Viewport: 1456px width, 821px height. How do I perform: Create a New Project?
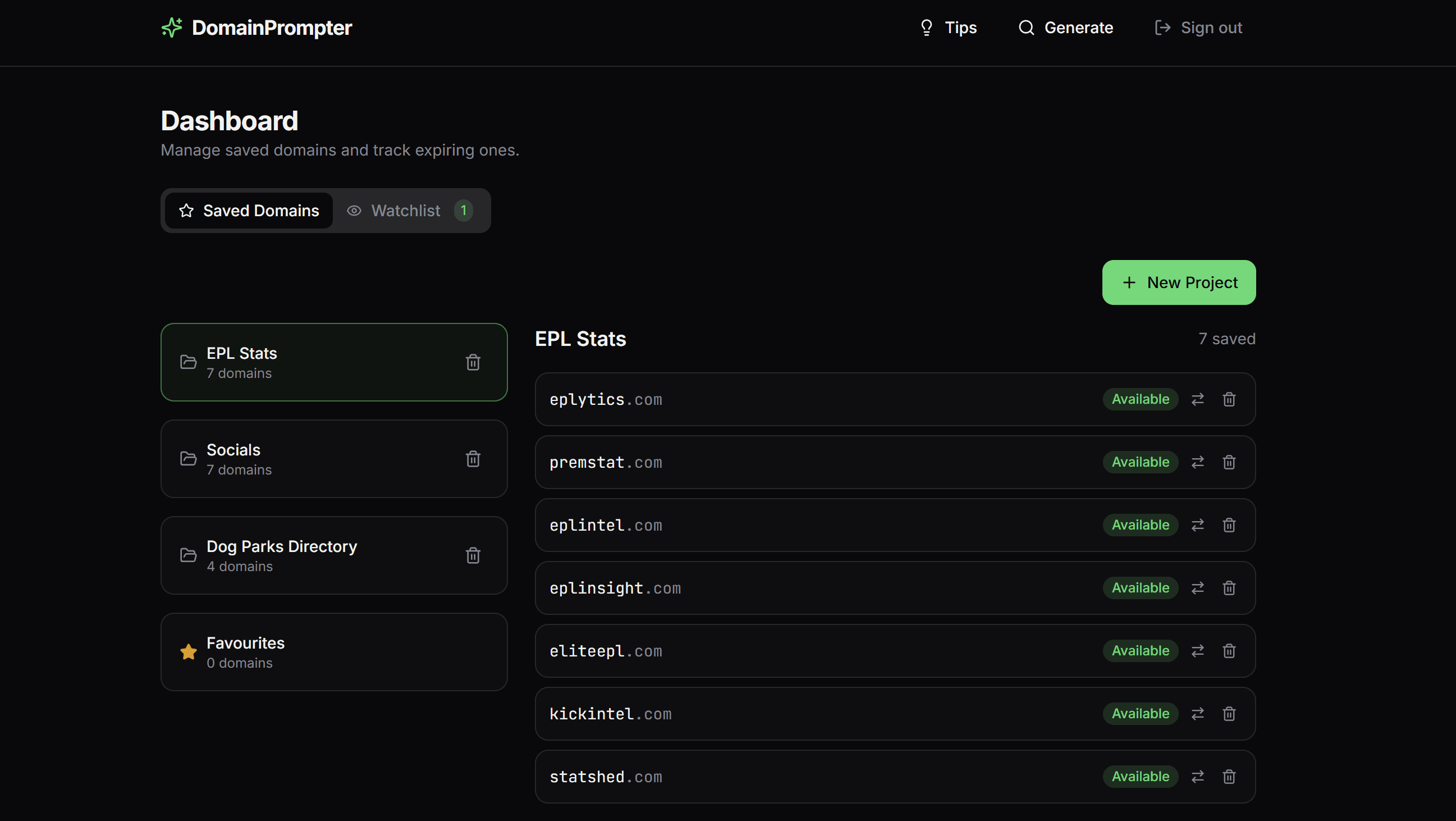point(1179,282)
